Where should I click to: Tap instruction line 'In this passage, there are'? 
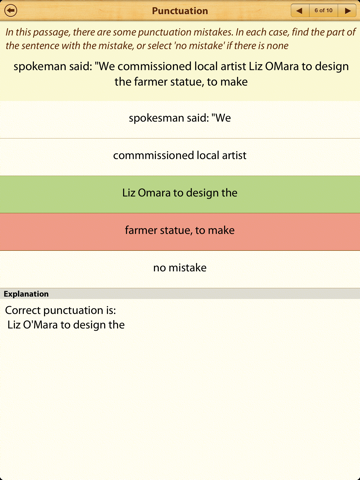click(180, 32)
